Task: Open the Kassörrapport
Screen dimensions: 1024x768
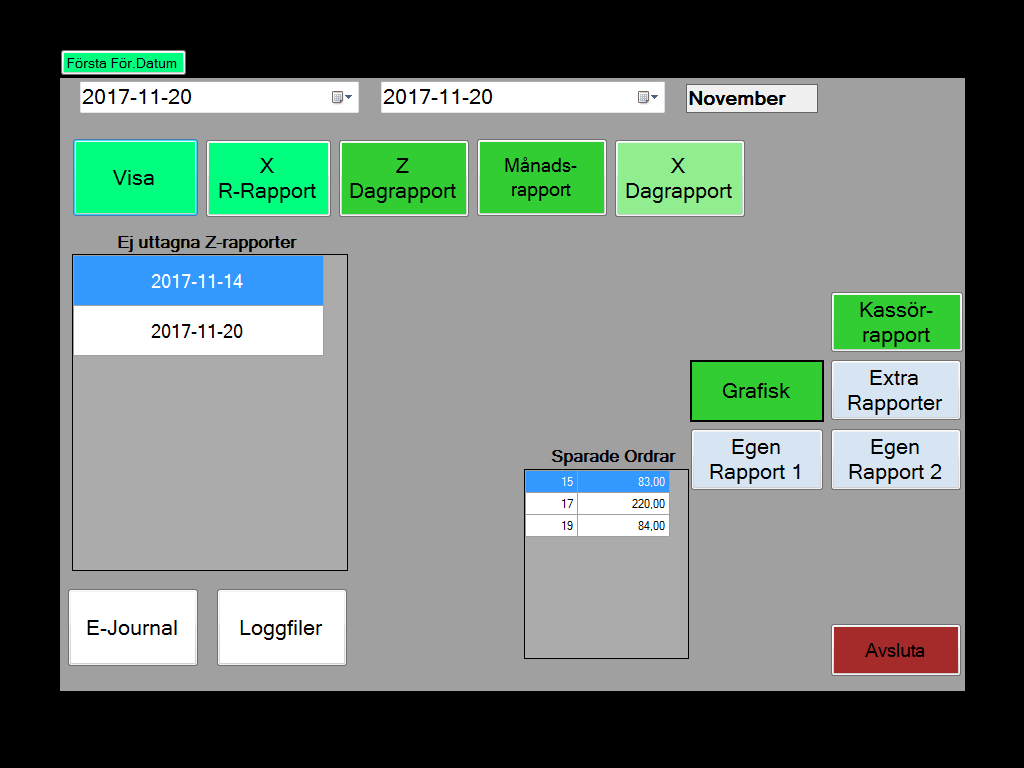Action: pos(896,322)
